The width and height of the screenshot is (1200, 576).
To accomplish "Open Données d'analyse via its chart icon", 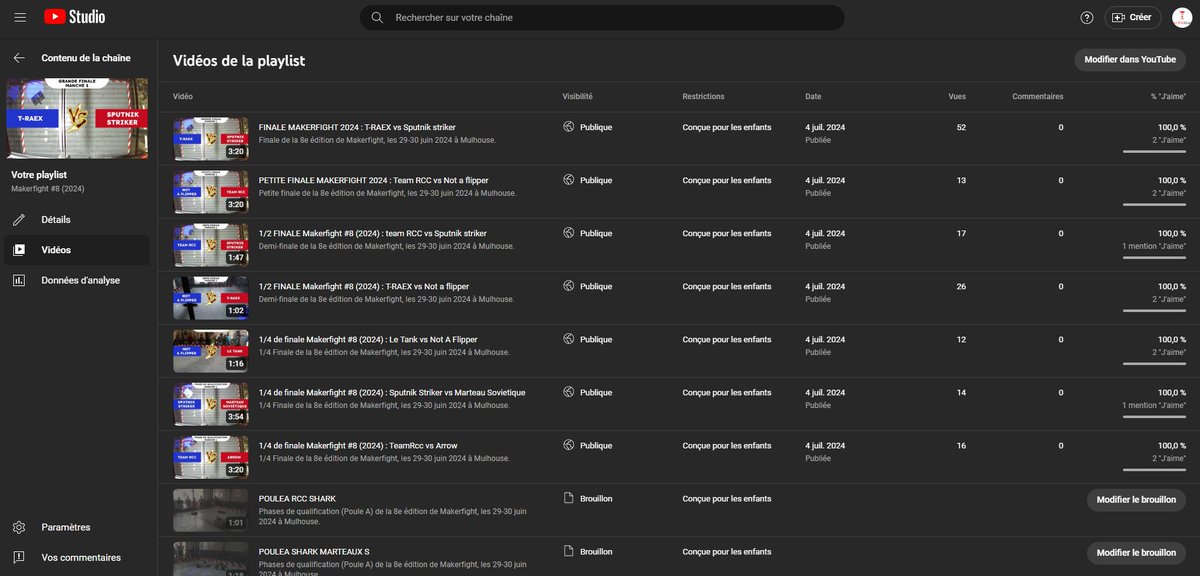I will (20, 280).
